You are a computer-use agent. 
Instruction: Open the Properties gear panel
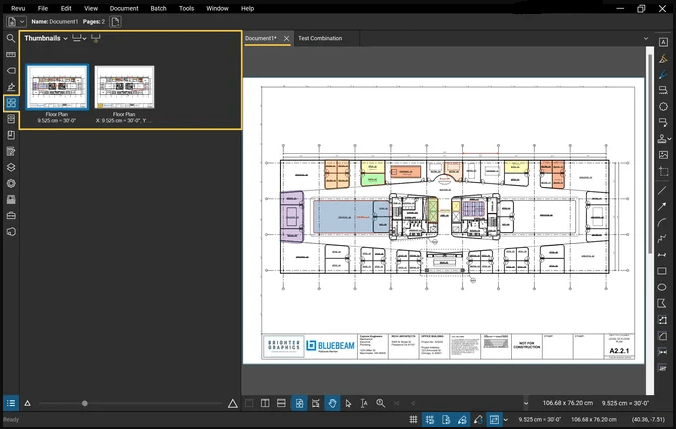pyautogui.click(x=11, y=183)
